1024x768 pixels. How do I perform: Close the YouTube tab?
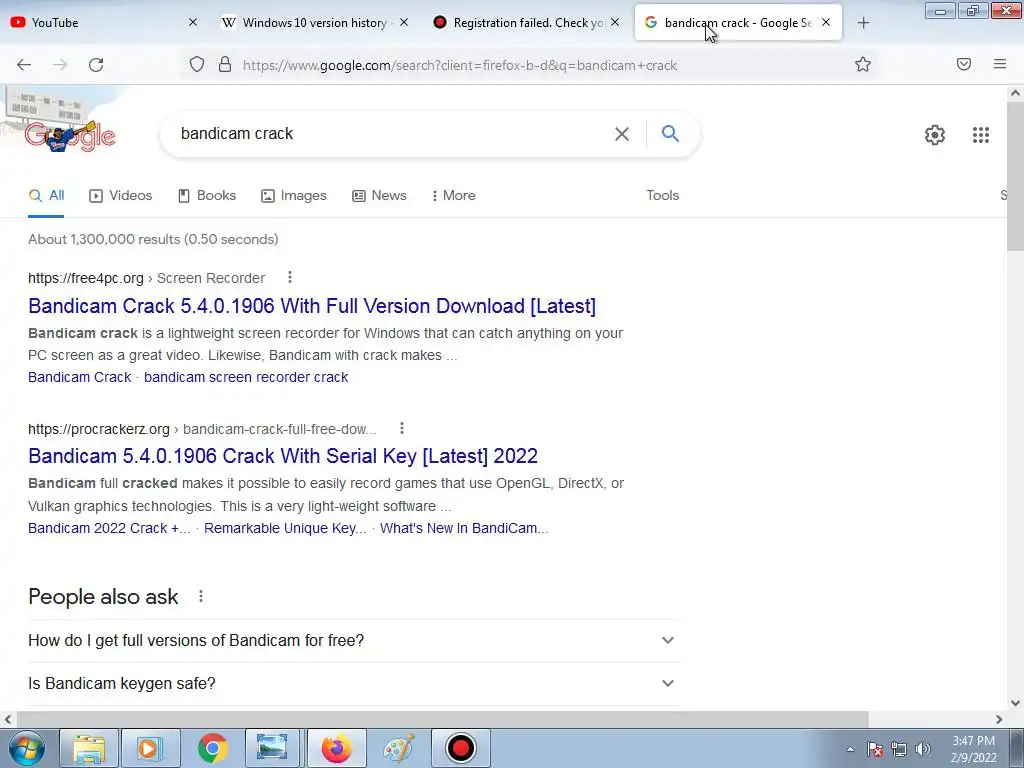pos(193,22)
